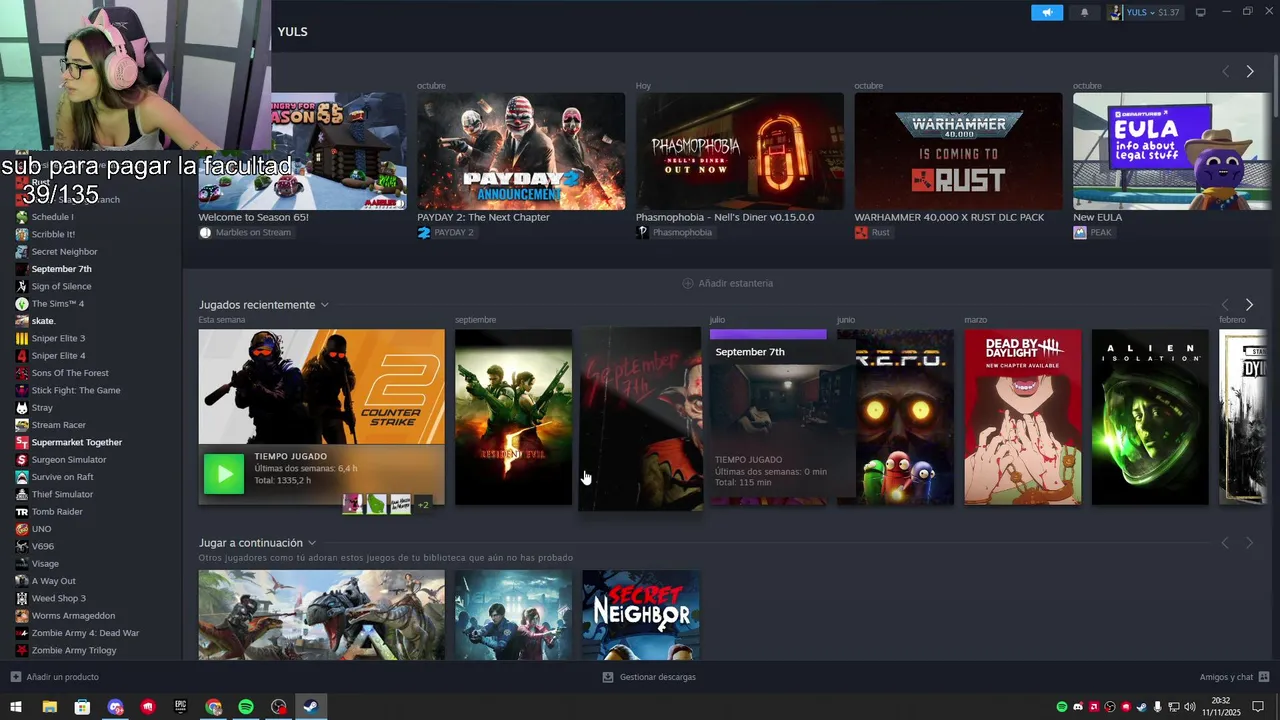The height and width of the screenshot is (720, 1280).
Task: Click next arrow in Jugados recientemente shelf
Action: pos(1249,304)
